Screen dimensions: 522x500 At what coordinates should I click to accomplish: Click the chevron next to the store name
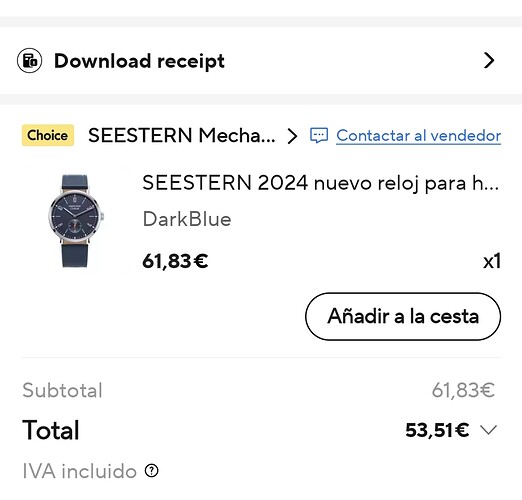292,136
